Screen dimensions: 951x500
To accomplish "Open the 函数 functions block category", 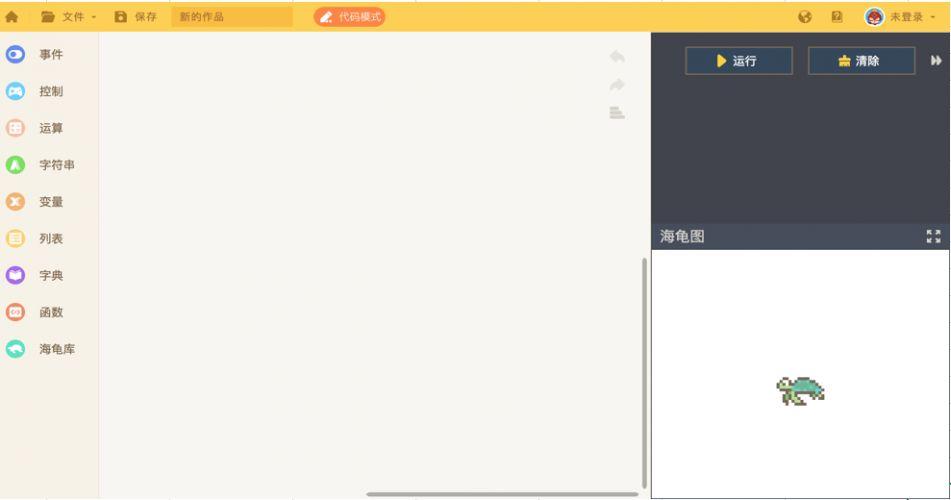I will tap(35, 312).
